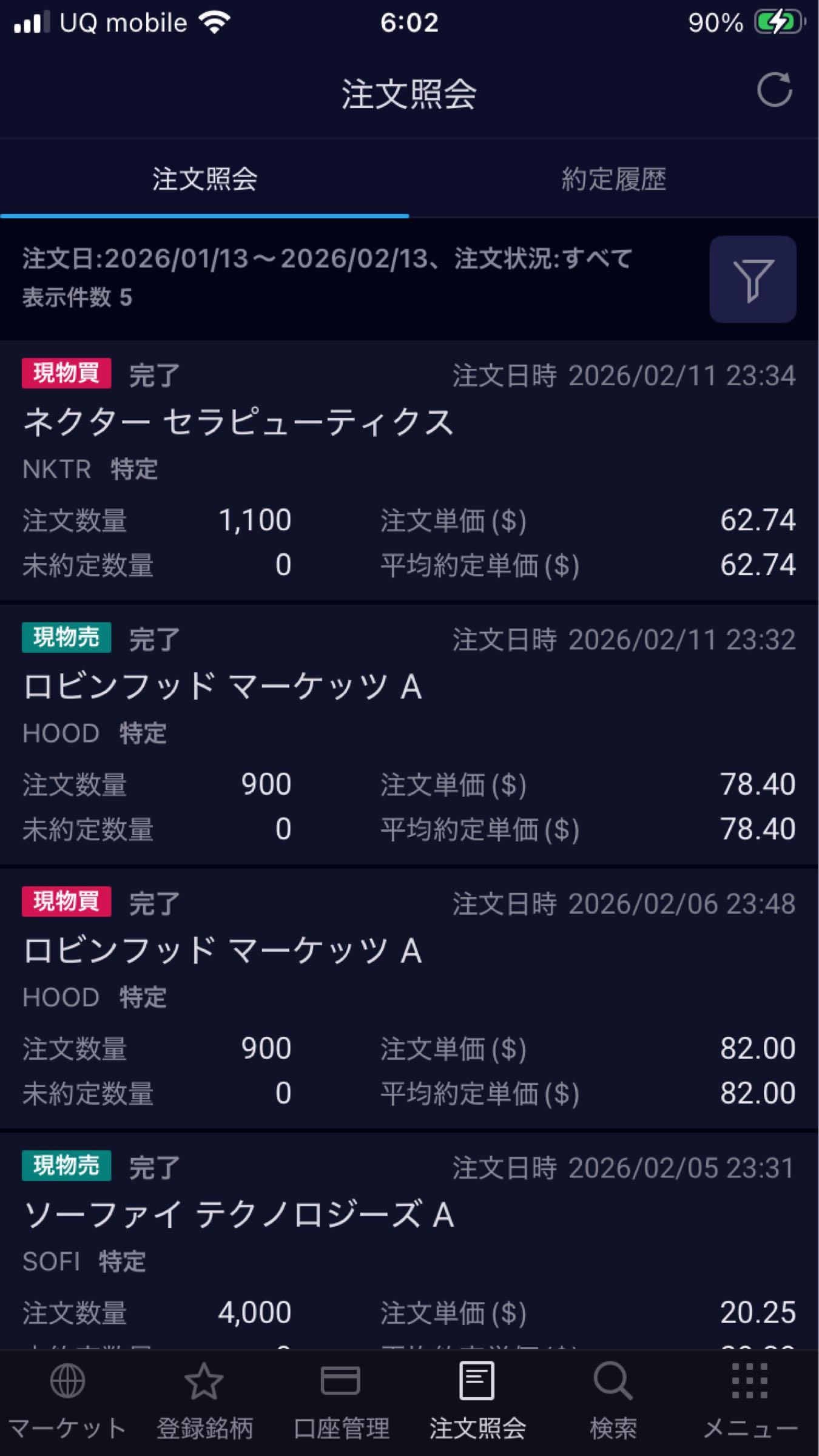Image resolution: width=819 pixels, height=1456 pixels.
Task: Tap the 現物買 badge on NKTR order
Action: pos(66,373)
